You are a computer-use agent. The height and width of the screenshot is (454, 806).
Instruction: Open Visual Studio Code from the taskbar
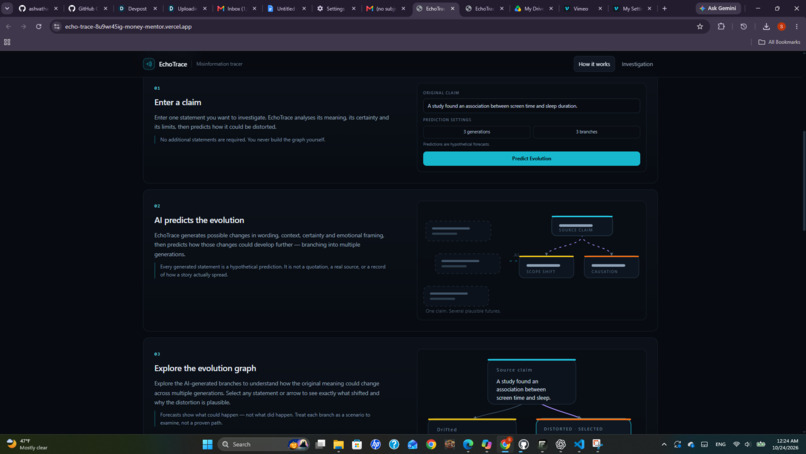pos(579,444)
